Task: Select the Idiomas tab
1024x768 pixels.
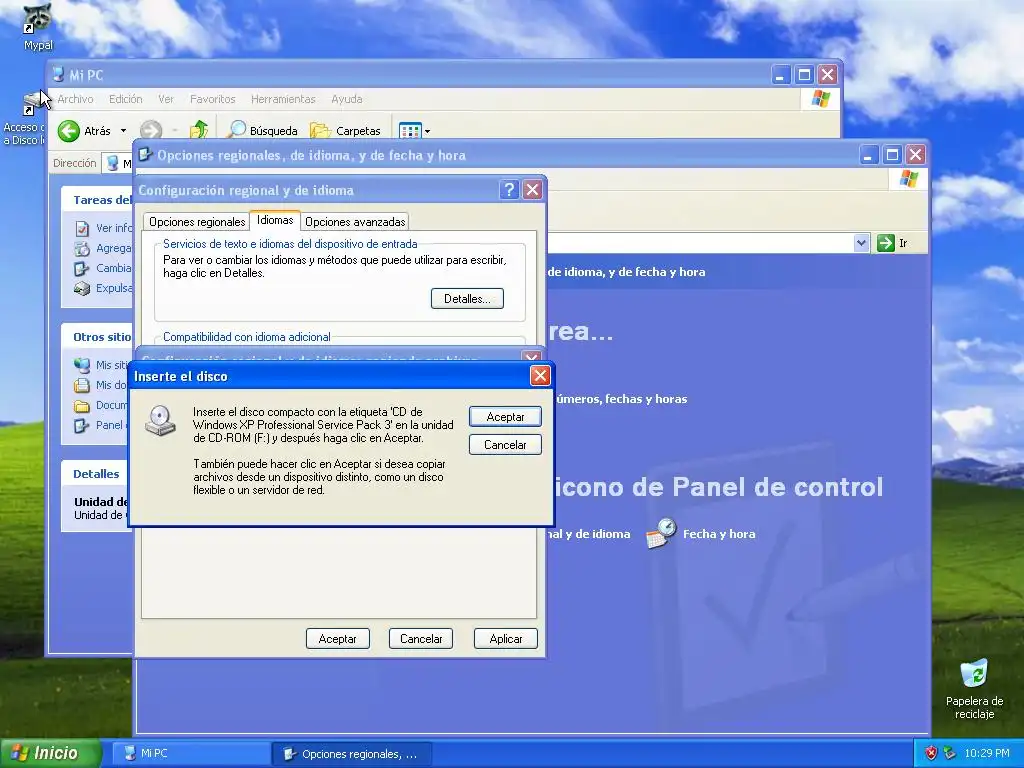Action: click(274, 220)
